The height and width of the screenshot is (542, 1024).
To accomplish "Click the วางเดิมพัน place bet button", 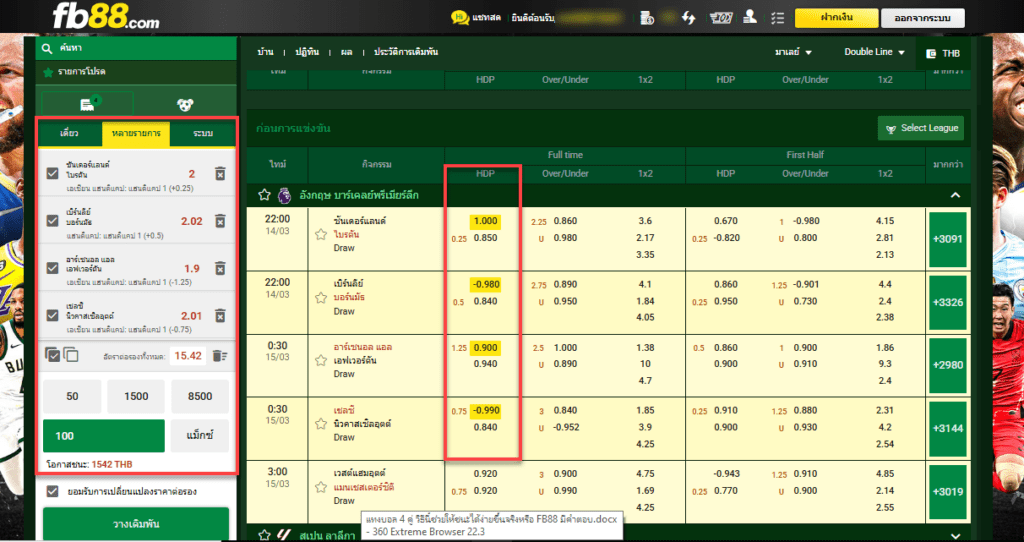I will point(136,524).
